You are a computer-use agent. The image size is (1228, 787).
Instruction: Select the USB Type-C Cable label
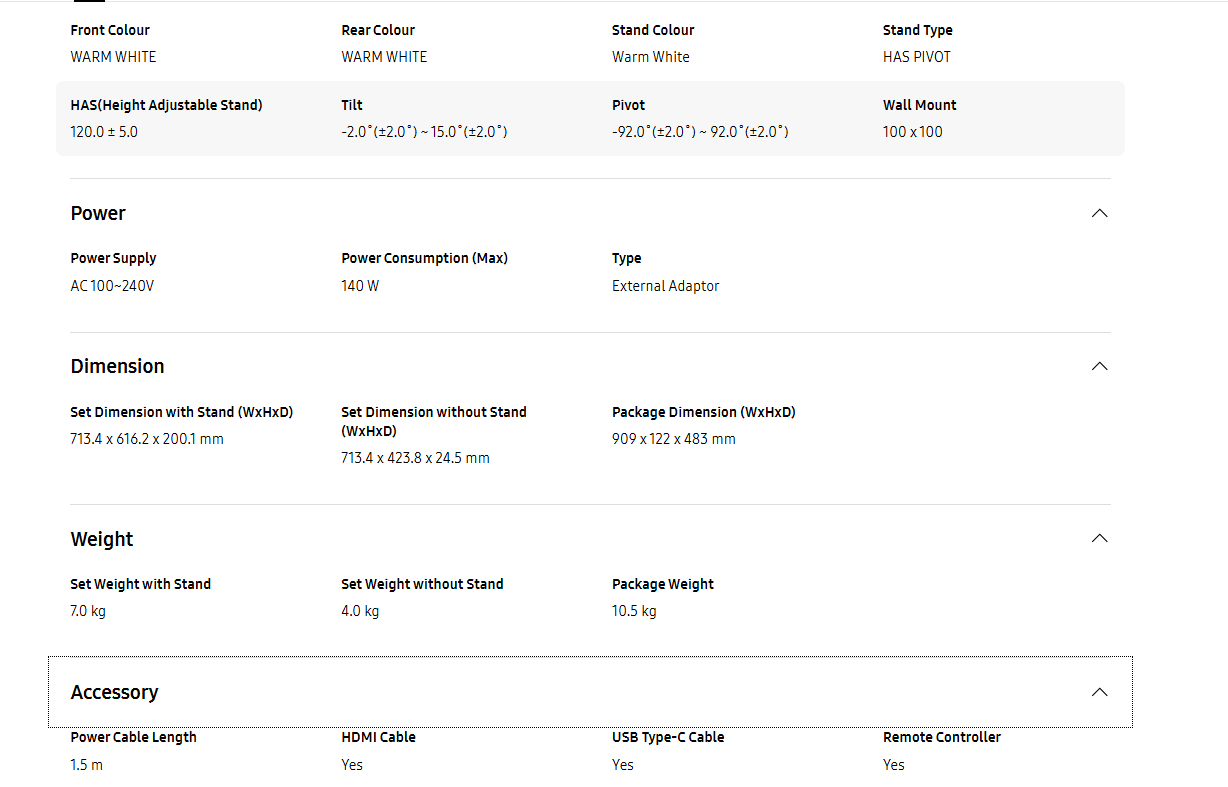coord(668,737)
